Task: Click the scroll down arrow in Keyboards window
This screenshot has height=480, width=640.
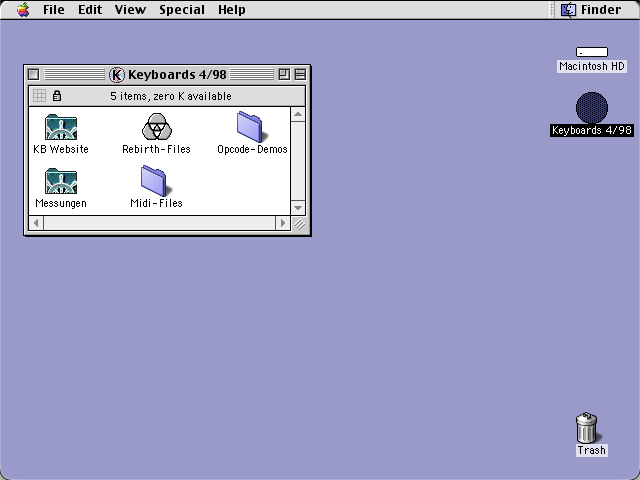Action: pyautogui.click(x=298, y=208)
